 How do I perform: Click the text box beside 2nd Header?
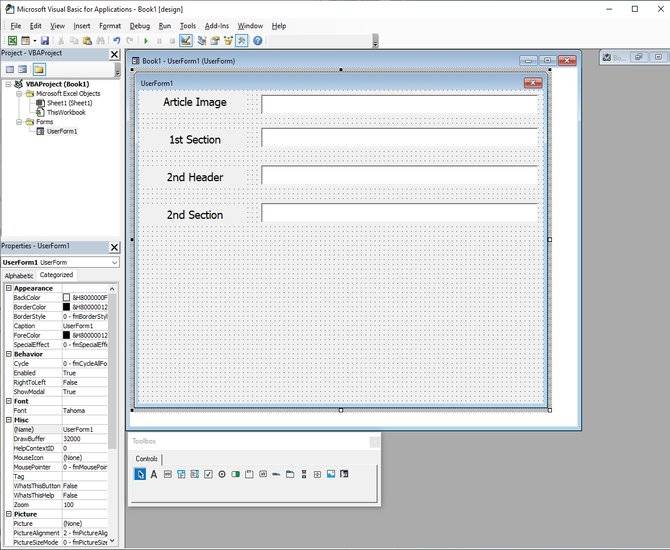click(x=400, y=175)
